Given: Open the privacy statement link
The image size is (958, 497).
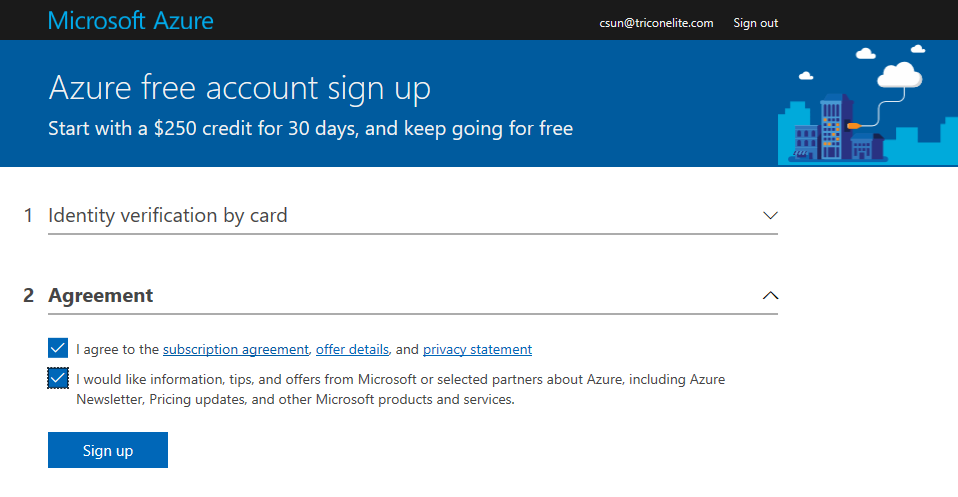Looking at the screenshot, I should tap(477, 349).
